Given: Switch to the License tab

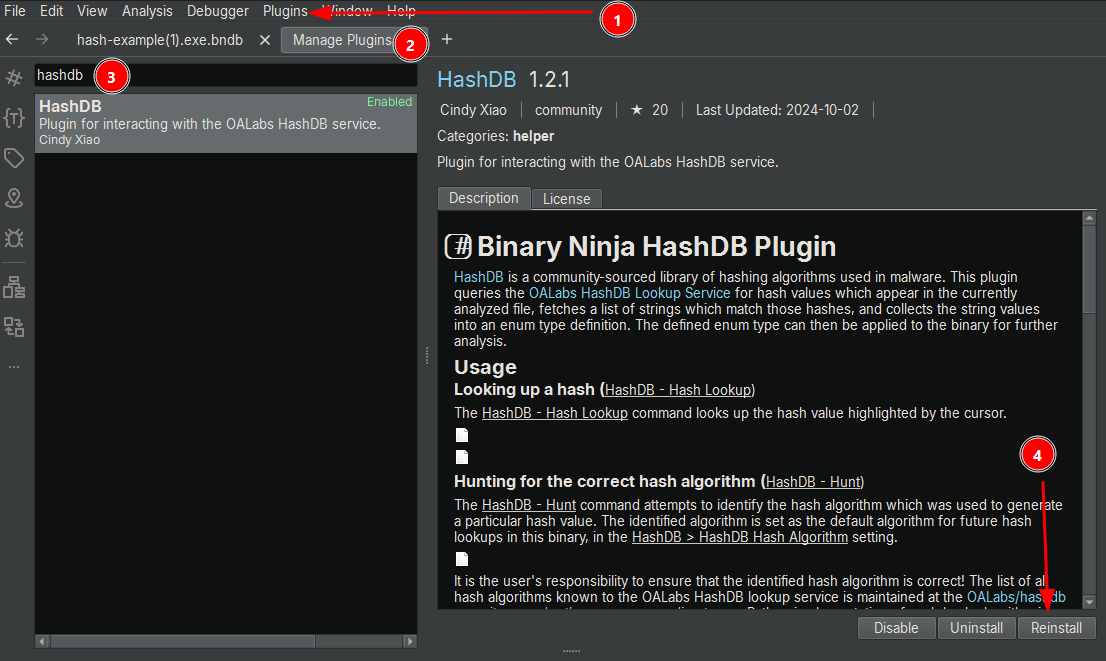Looking at the screenshot, I should click(566, 199).
